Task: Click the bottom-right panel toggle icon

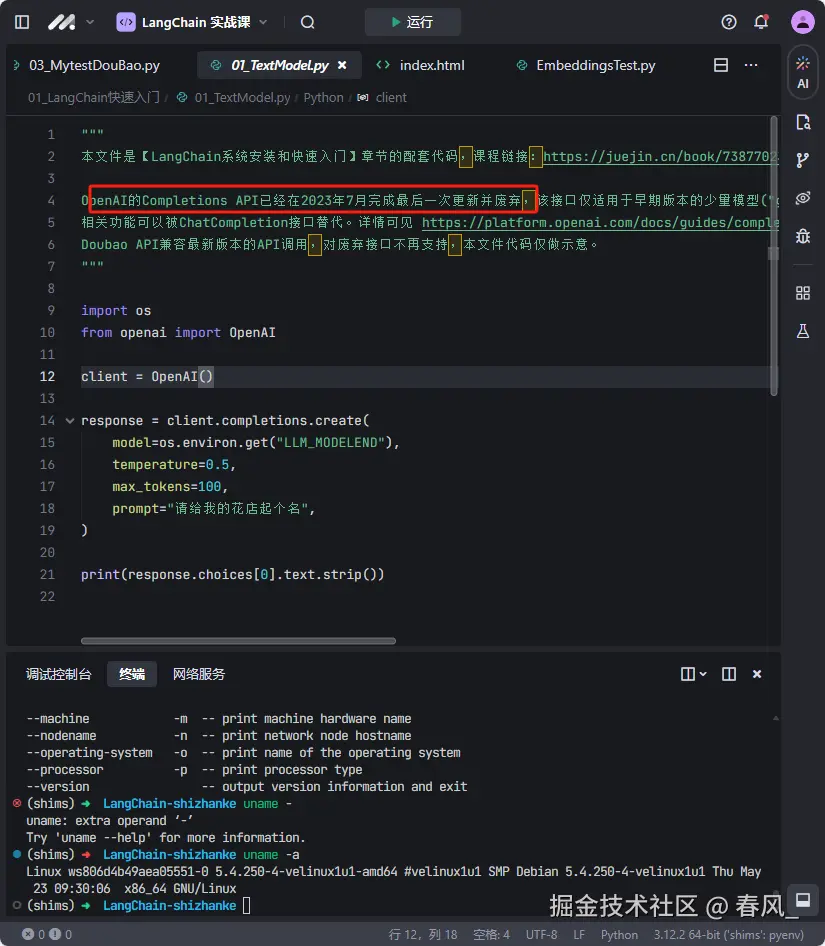Action: coord(803,900)
